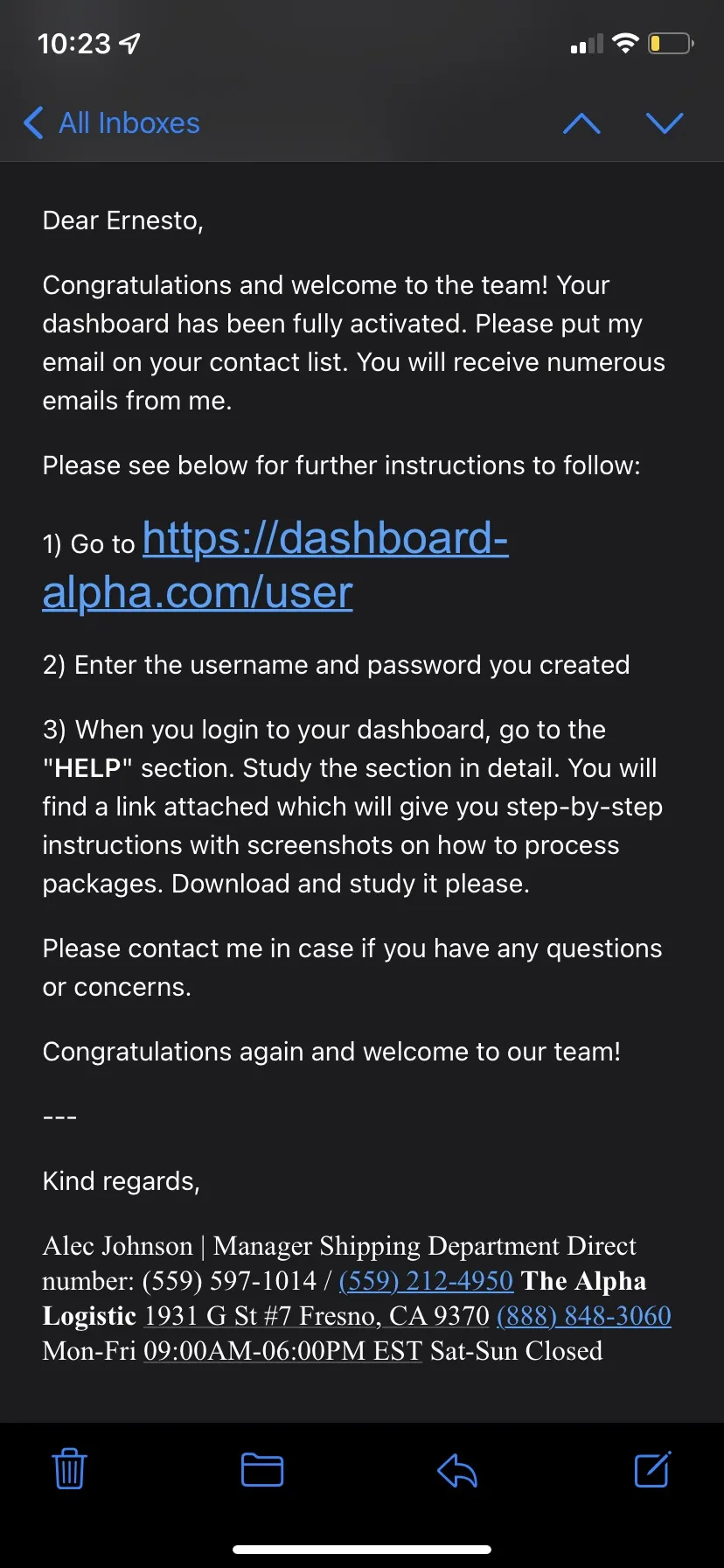The image size is (724, 1568).
Task: Tap the location arrow icon near clock
Action: 129,43
